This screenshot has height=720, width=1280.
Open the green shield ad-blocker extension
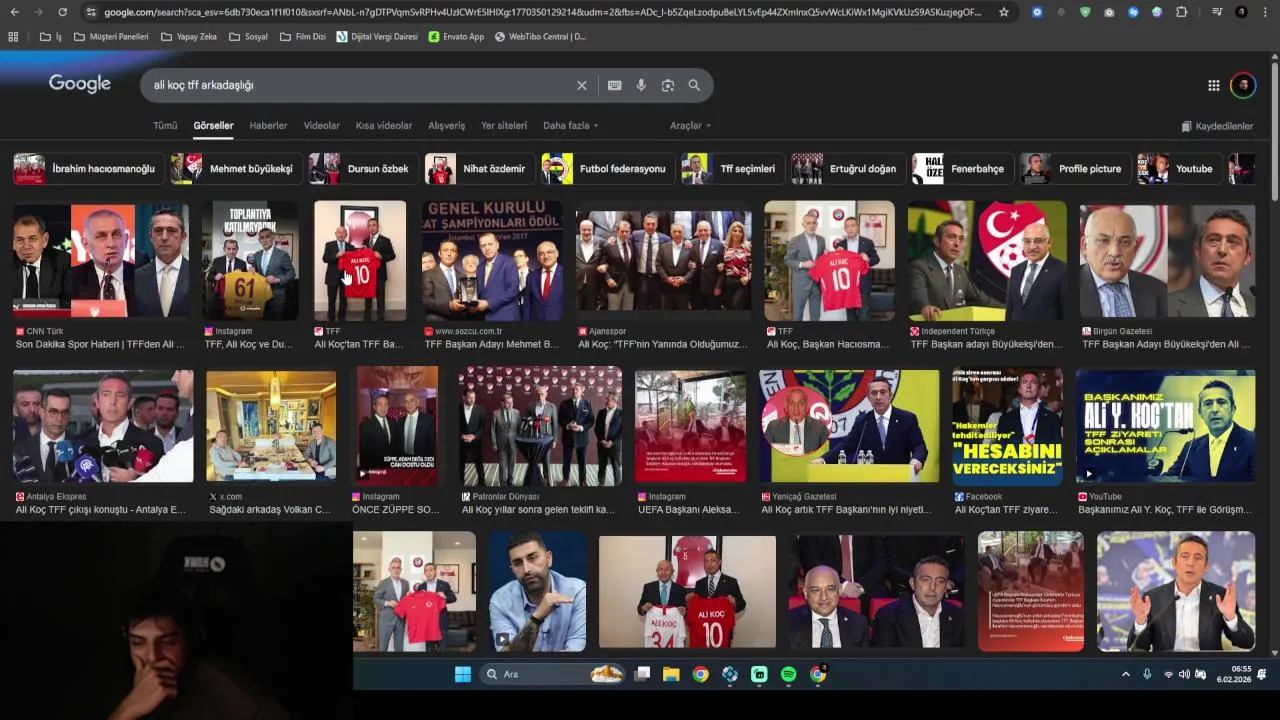(x=1085, y=12)
